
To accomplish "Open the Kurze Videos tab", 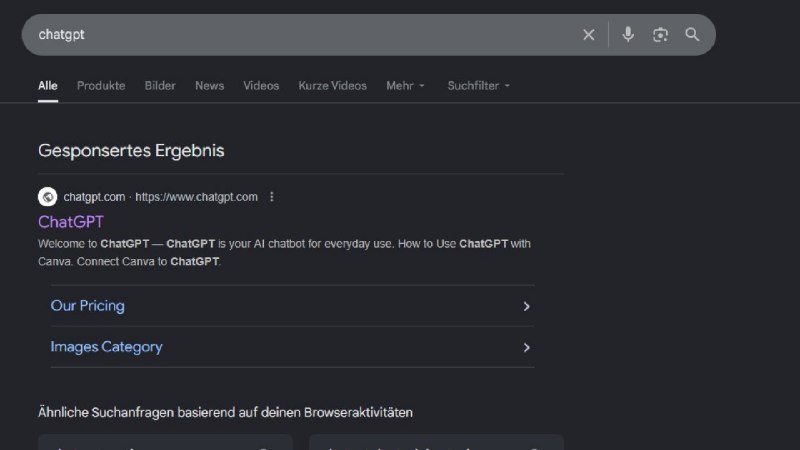I will [332, 86].
